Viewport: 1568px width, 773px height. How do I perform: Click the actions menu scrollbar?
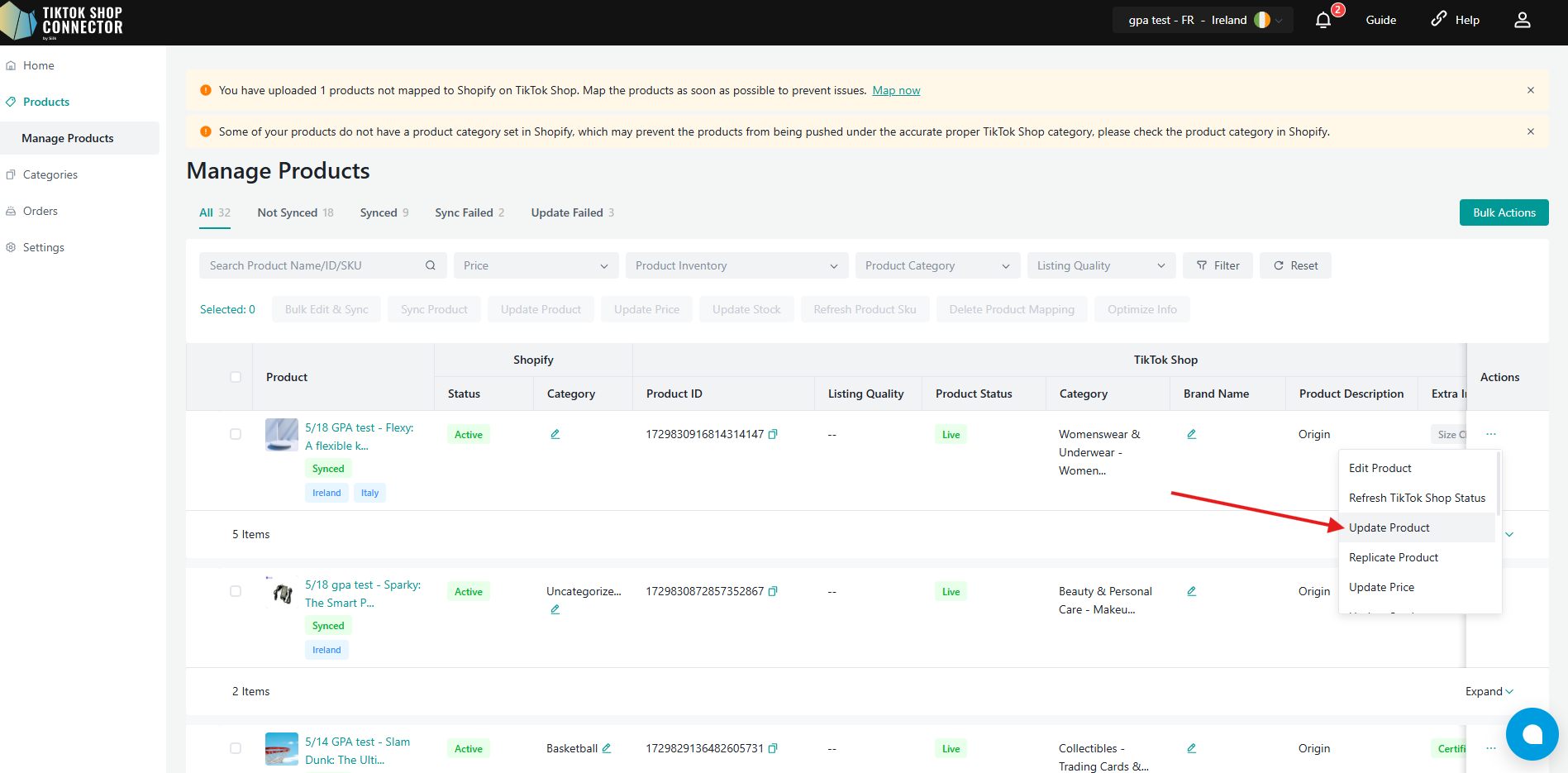[1499, 484]
